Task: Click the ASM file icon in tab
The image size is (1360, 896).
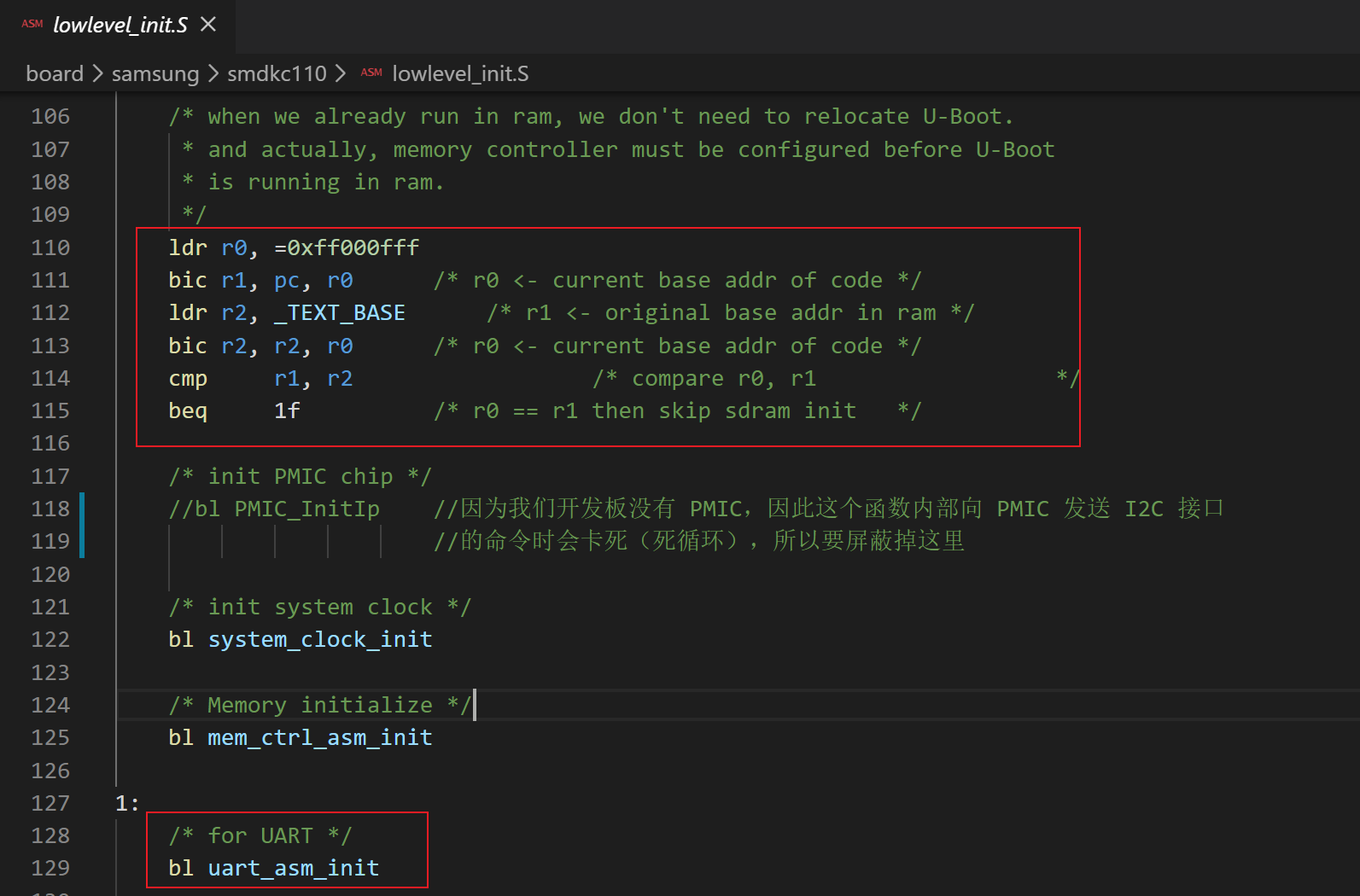Action: point(32,25)
